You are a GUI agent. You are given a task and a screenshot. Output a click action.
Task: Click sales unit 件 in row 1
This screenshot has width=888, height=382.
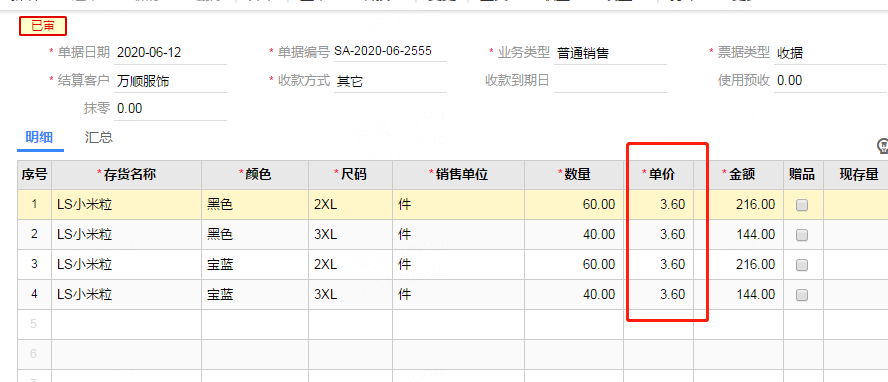click(458, 205)
